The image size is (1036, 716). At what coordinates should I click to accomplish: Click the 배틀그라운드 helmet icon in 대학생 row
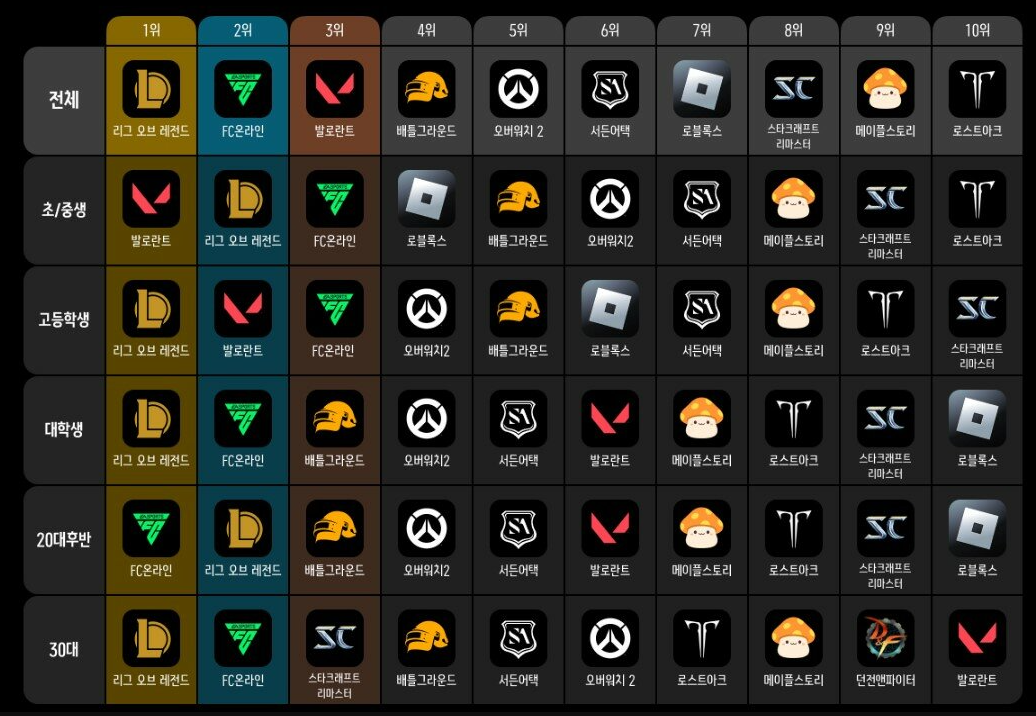(x=334, y=419)
